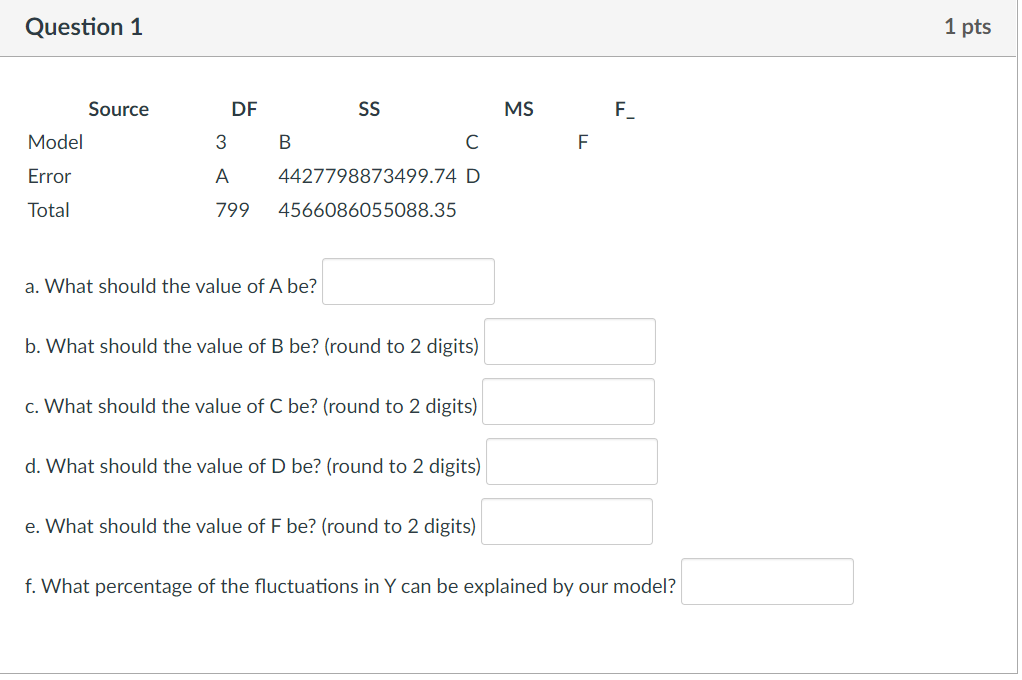
Task: Click the MS column header
Action: coord(519,109)
